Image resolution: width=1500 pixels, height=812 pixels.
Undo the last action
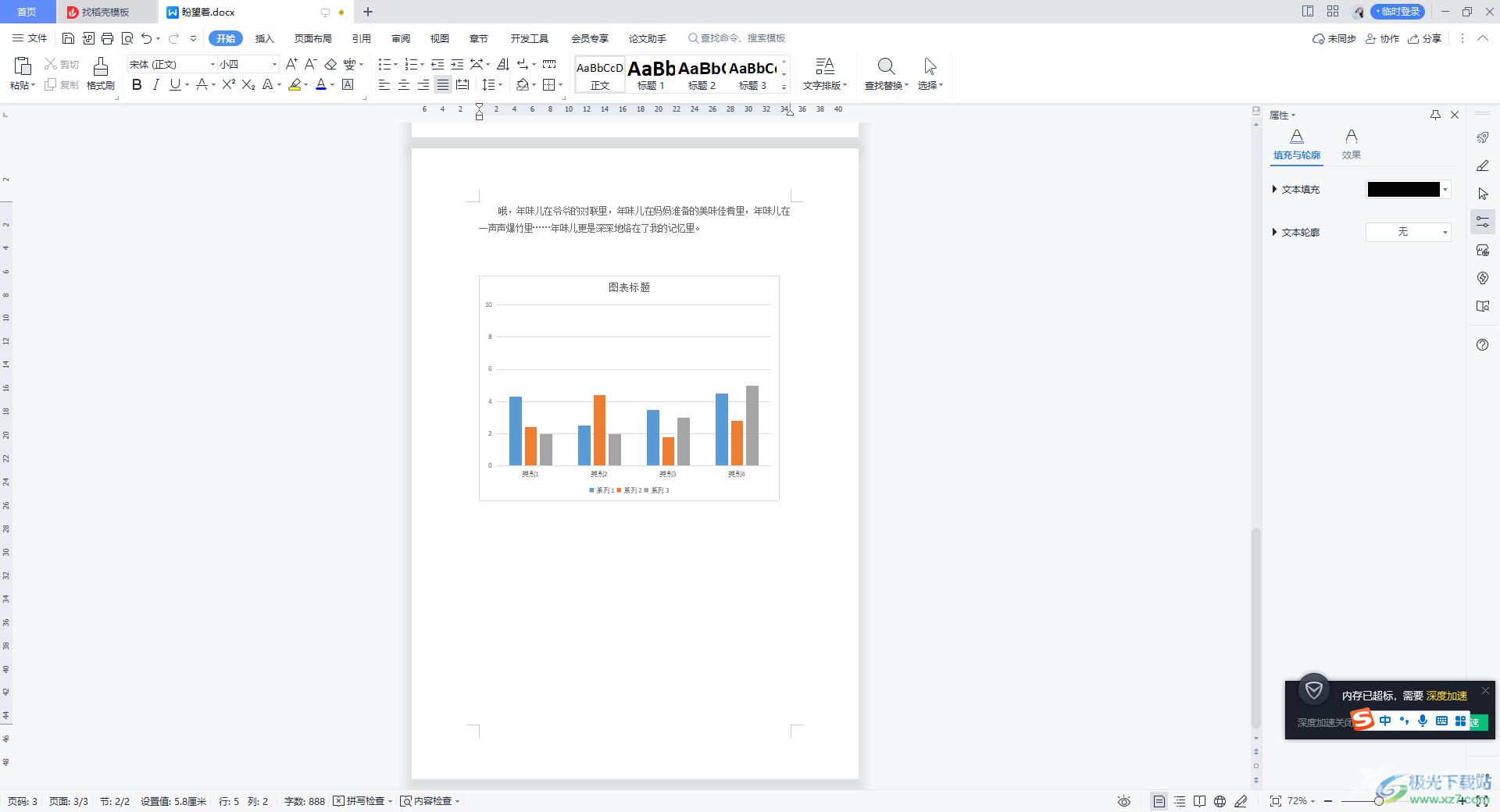146,38
